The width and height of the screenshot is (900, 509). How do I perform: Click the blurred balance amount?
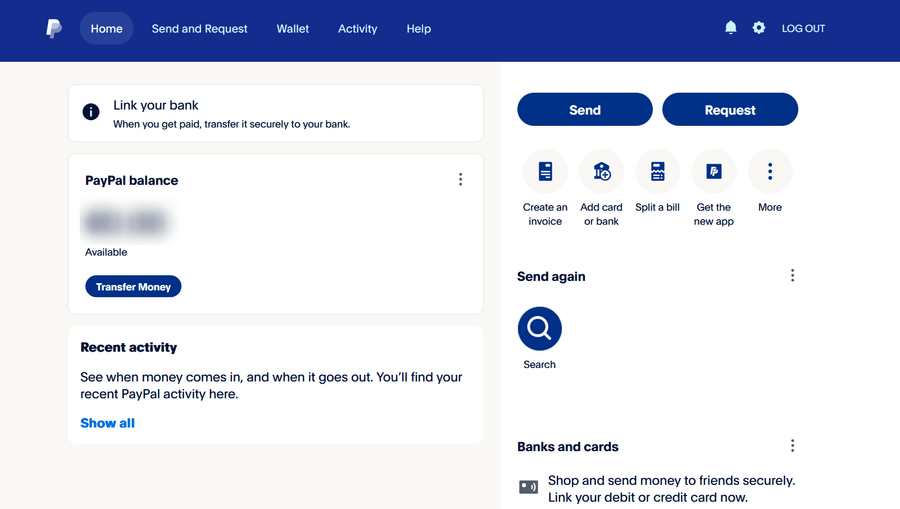pos(127,222)
